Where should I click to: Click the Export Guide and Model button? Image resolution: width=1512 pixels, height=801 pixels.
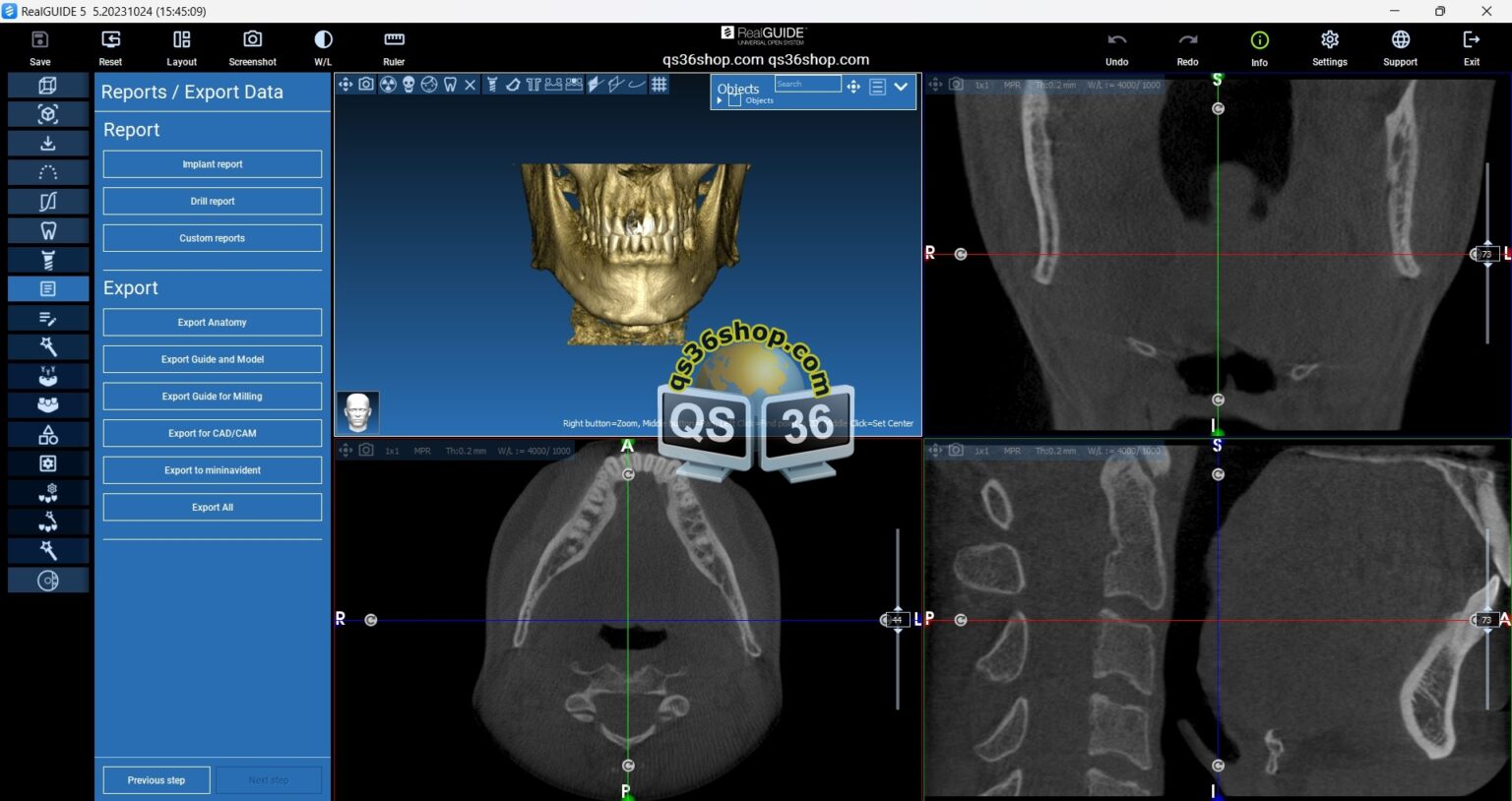click(212, 359)
